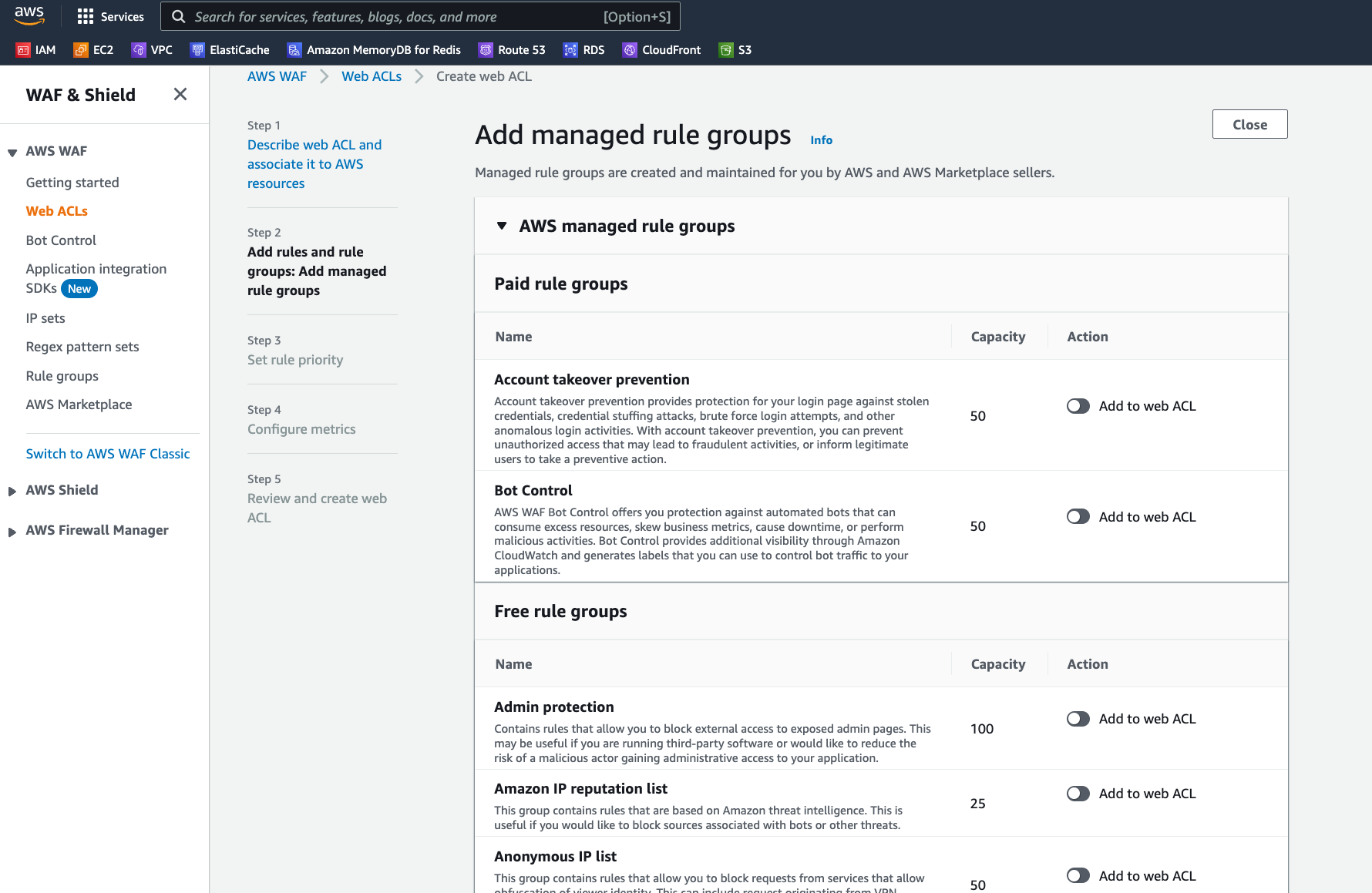Open the VPC shortcut icon
The width and height of the screenshot is (1372, 893).
point(138,50)
